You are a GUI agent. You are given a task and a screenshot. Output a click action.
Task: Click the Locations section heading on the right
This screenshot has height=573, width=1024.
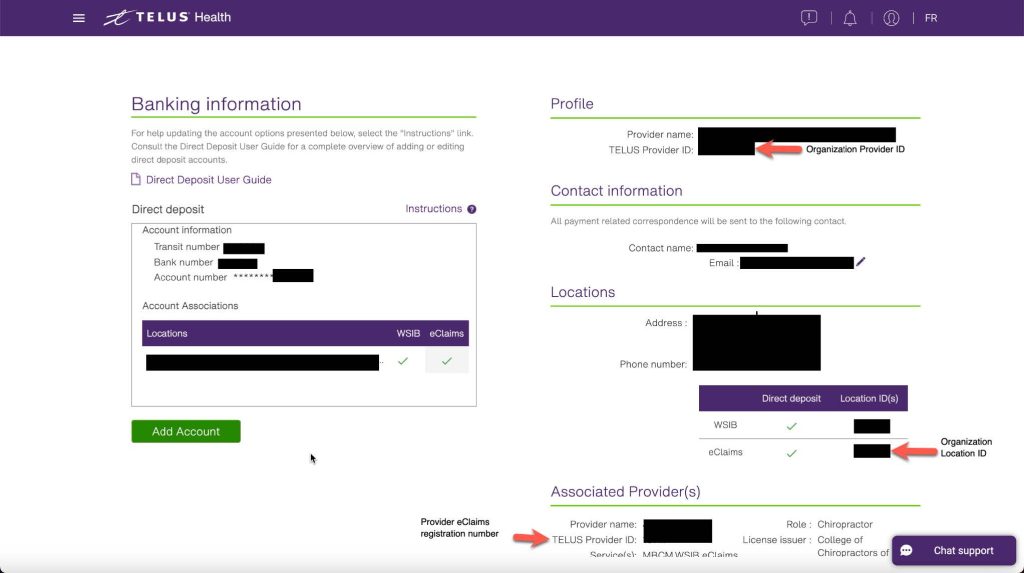pyautogui.click(x=583, y=292)
